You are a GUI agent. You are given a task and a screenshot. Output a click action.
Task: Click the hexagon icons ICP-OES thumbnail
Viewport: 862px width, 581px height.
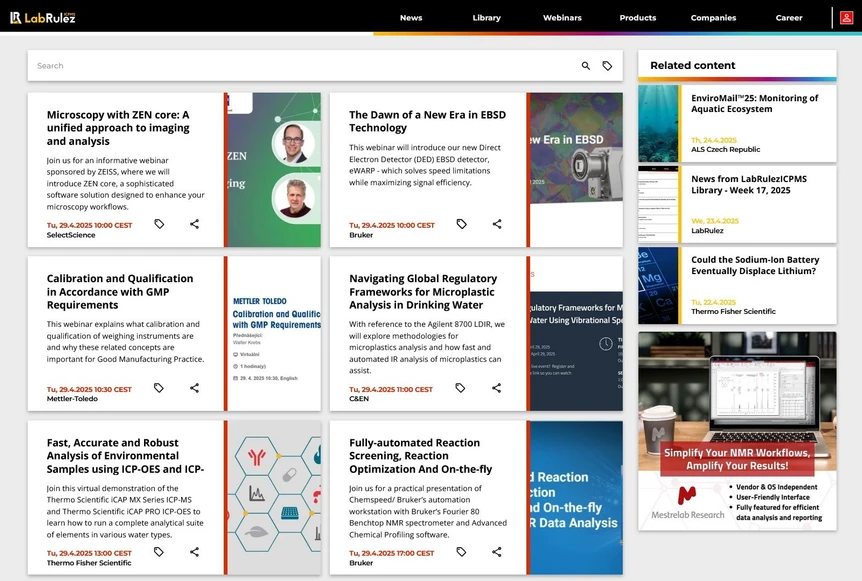pyautogui.click(x=274, y=497)
